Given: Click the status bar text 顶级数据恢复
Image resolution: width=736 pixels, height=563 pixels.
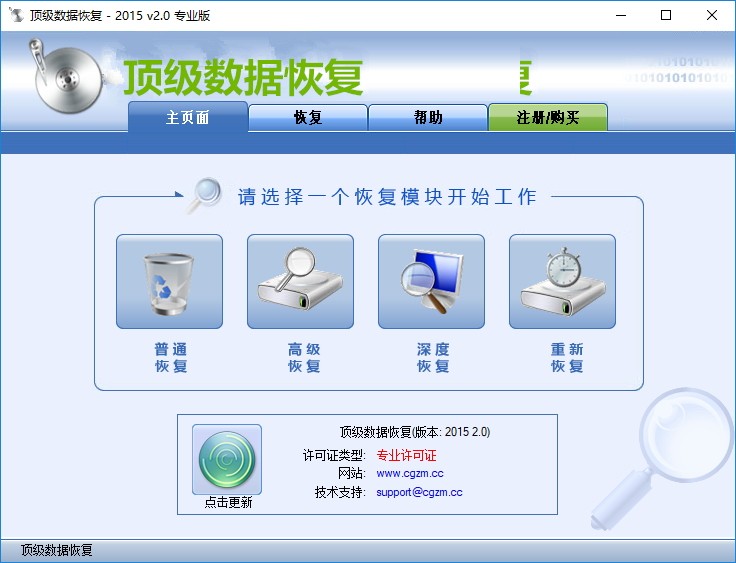Looking at the screenshot, I should point(56,550).
